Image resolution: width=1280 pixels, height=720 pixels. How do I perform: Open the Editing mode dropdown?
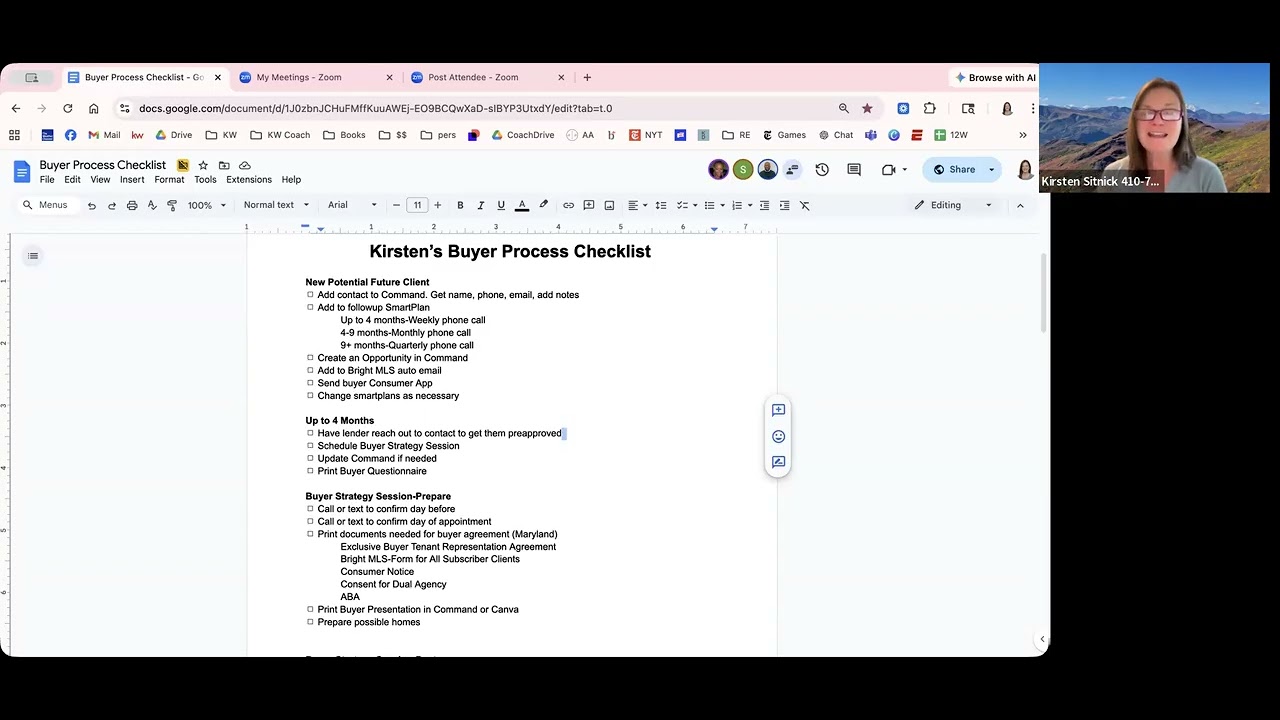point(953,205)
